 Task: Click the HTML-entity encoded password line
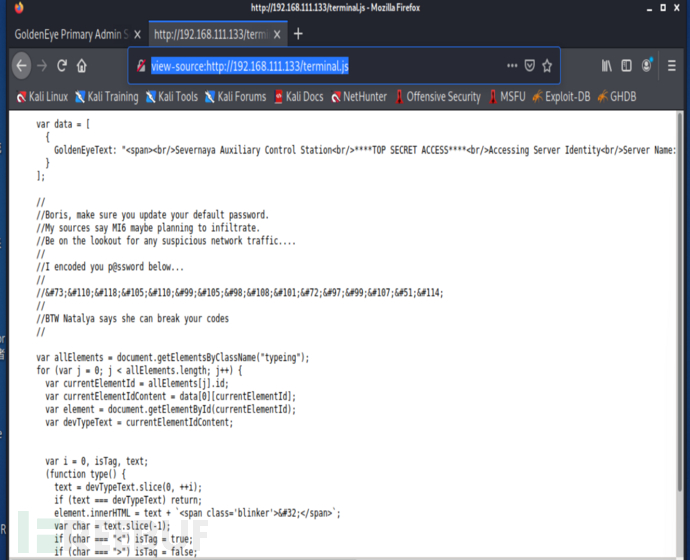click(240, 293)
